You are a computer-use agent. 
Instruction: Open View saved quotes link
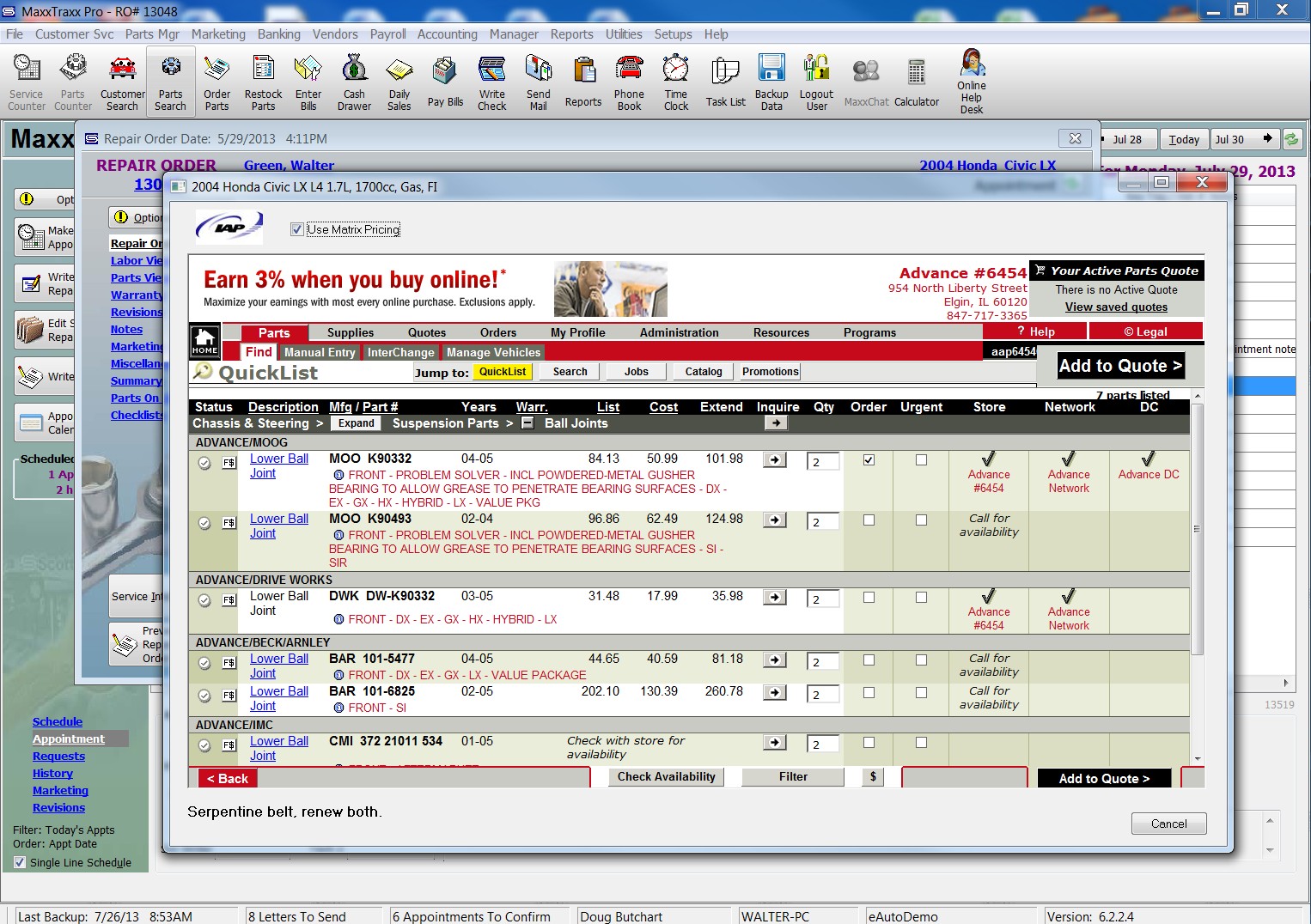pyautogui.click(x=1116, y=307)
